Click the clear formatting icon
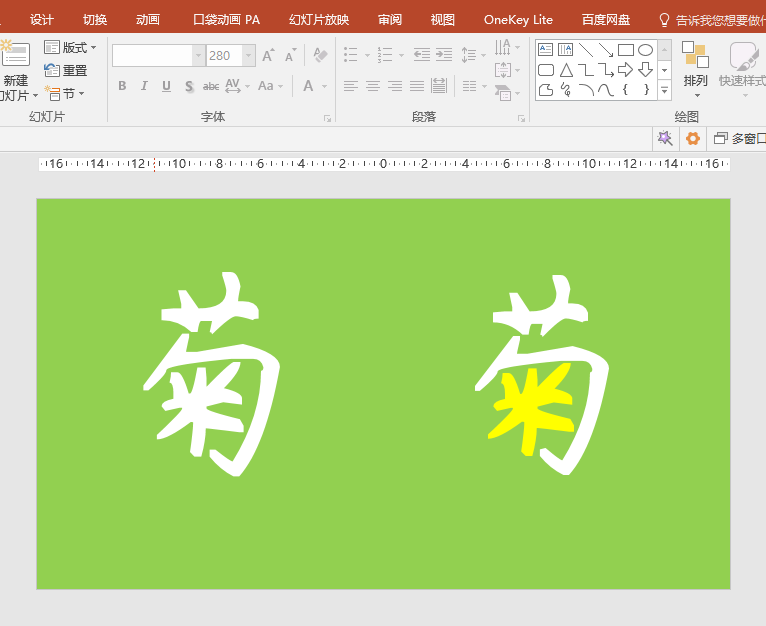766x626 pixels. click(x=320, y=55)
